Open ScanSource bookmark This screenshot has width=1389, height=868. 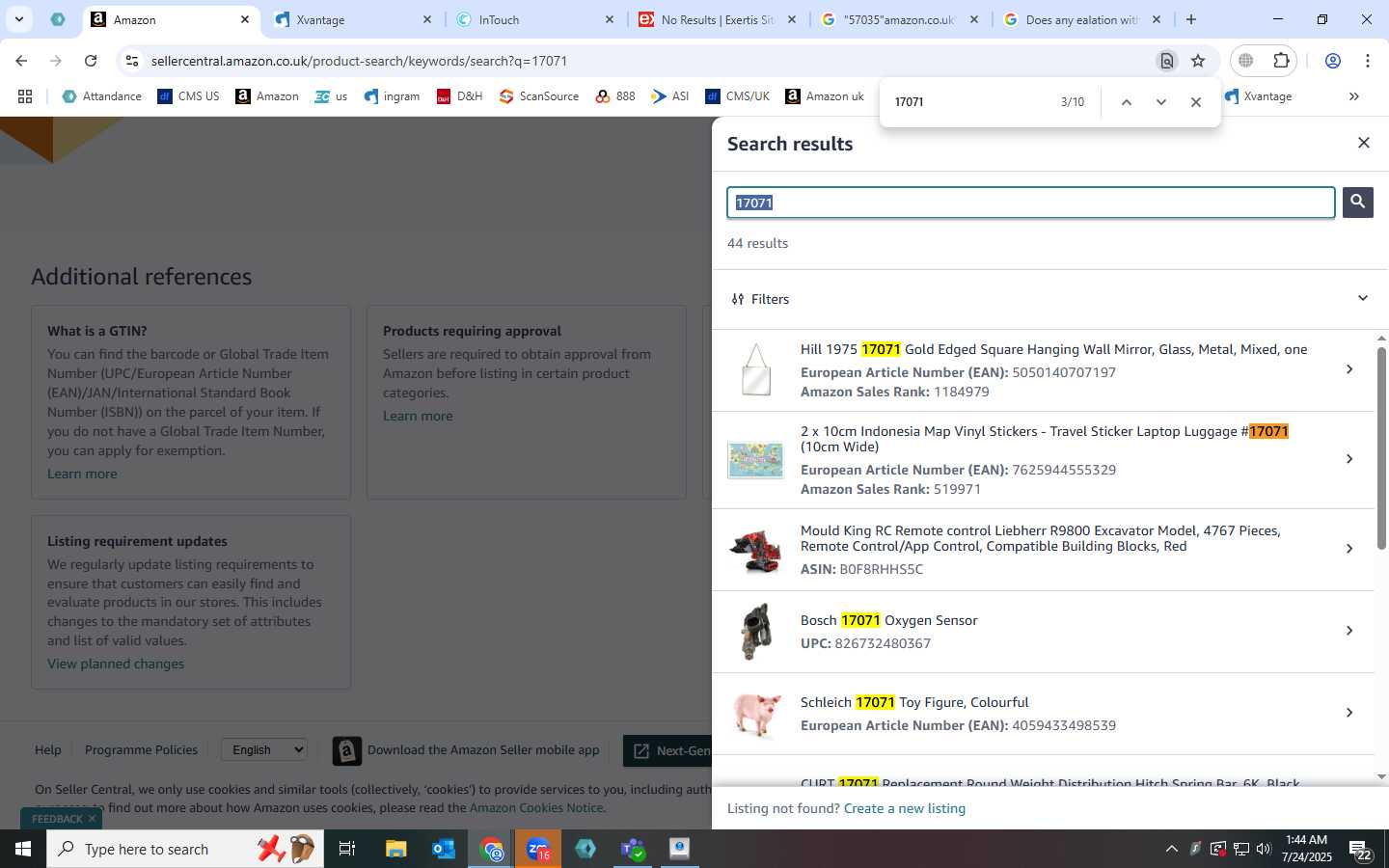click(539, 96)
